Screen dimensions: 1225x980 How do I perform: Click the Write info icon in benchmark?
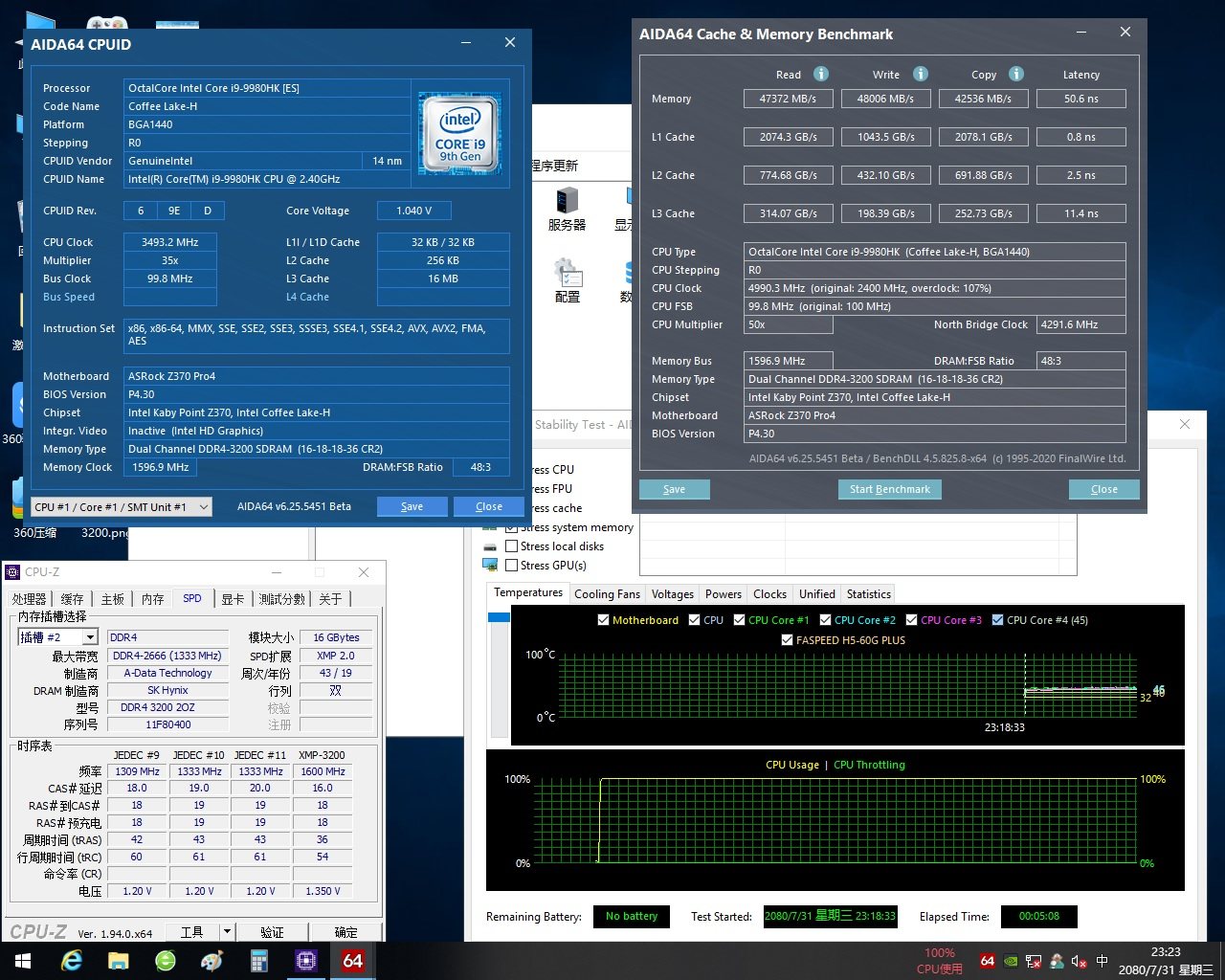(x=921, y=74)
